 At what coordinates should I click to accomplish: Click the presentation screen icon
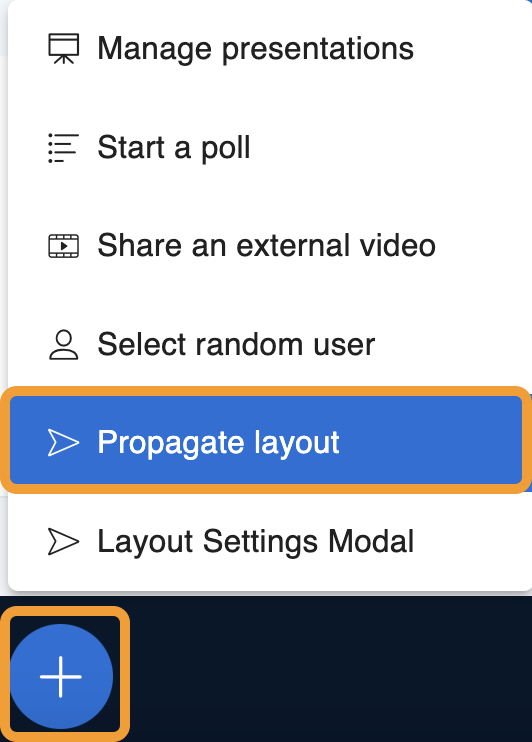click(64, 48)
